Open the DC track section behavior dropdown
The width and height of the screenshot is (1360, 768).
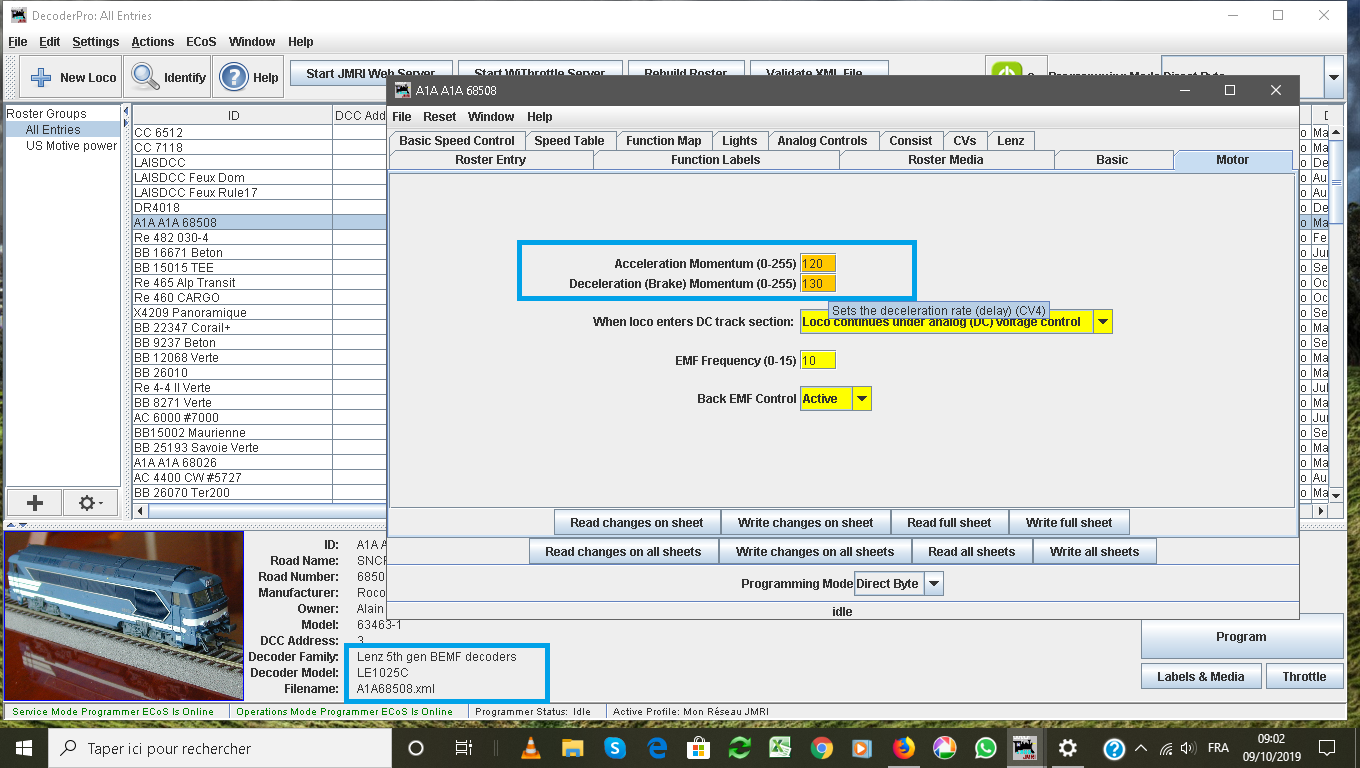click(x=1103, y=322)
